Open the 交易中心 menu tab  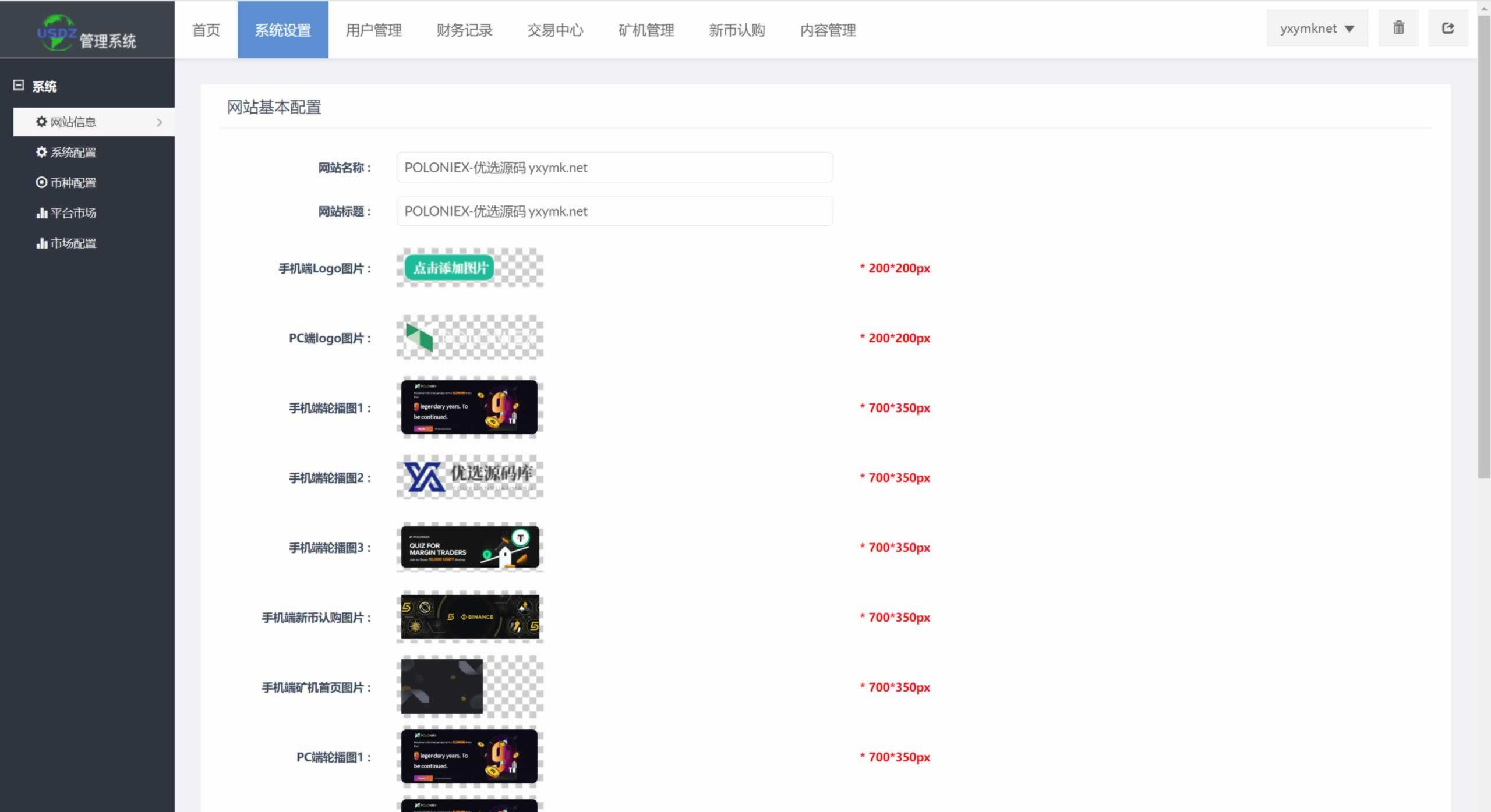click(555, 30)
